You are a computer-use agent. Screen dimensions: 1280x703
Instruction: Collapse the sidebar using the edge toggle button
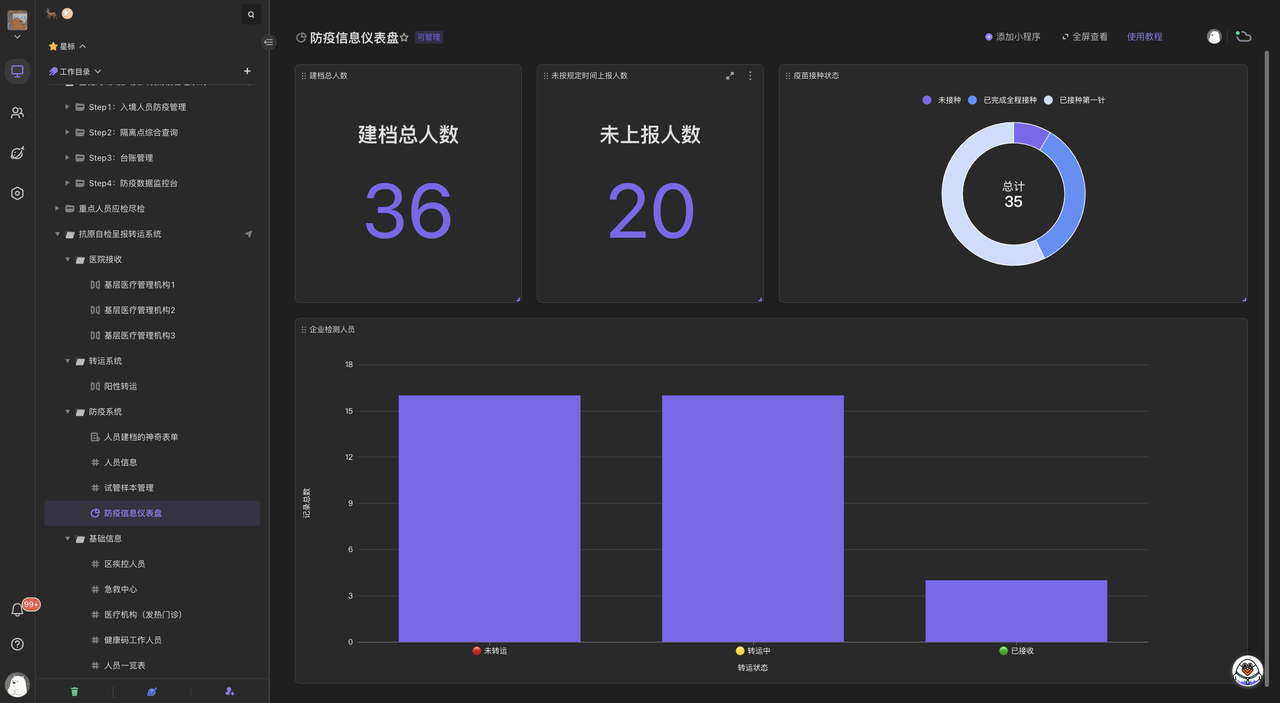click(268, 42)
